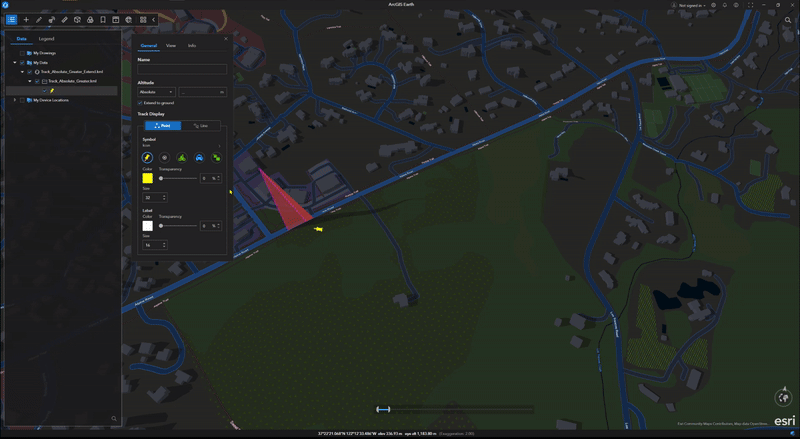The image size is (800, 439).
Task: Uncheck the pushpin track item checkbox
Action: [45, 91]
